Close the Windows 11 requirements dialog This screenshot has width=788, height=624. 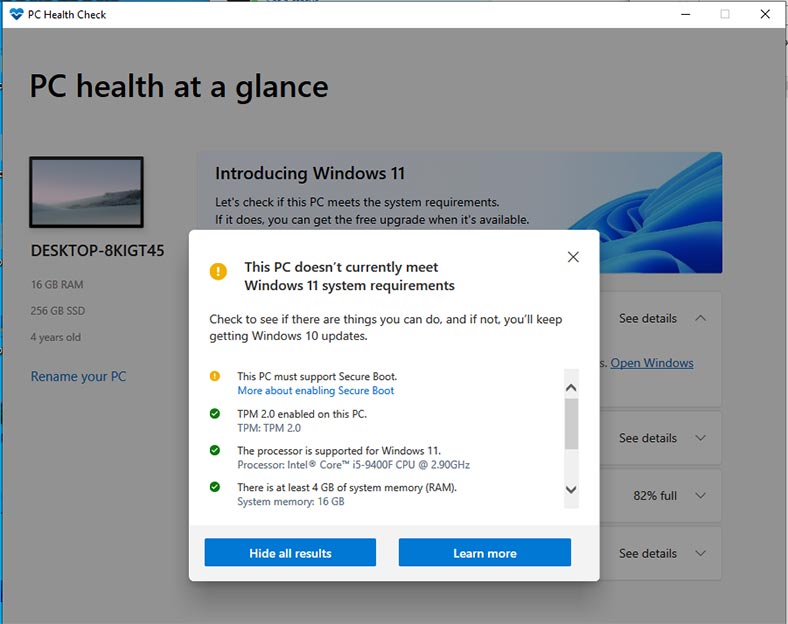[x=573, y=257]
